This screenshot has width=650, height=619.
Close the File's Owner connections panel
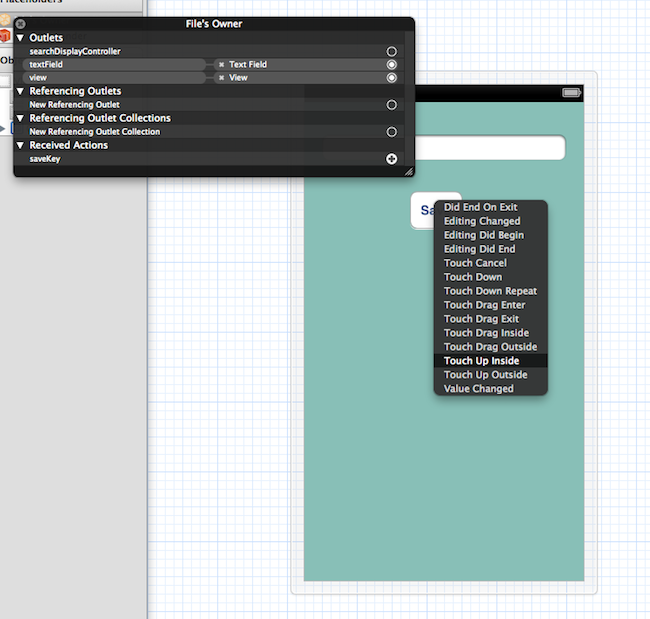pyautogui.click(x=21, y=24)
